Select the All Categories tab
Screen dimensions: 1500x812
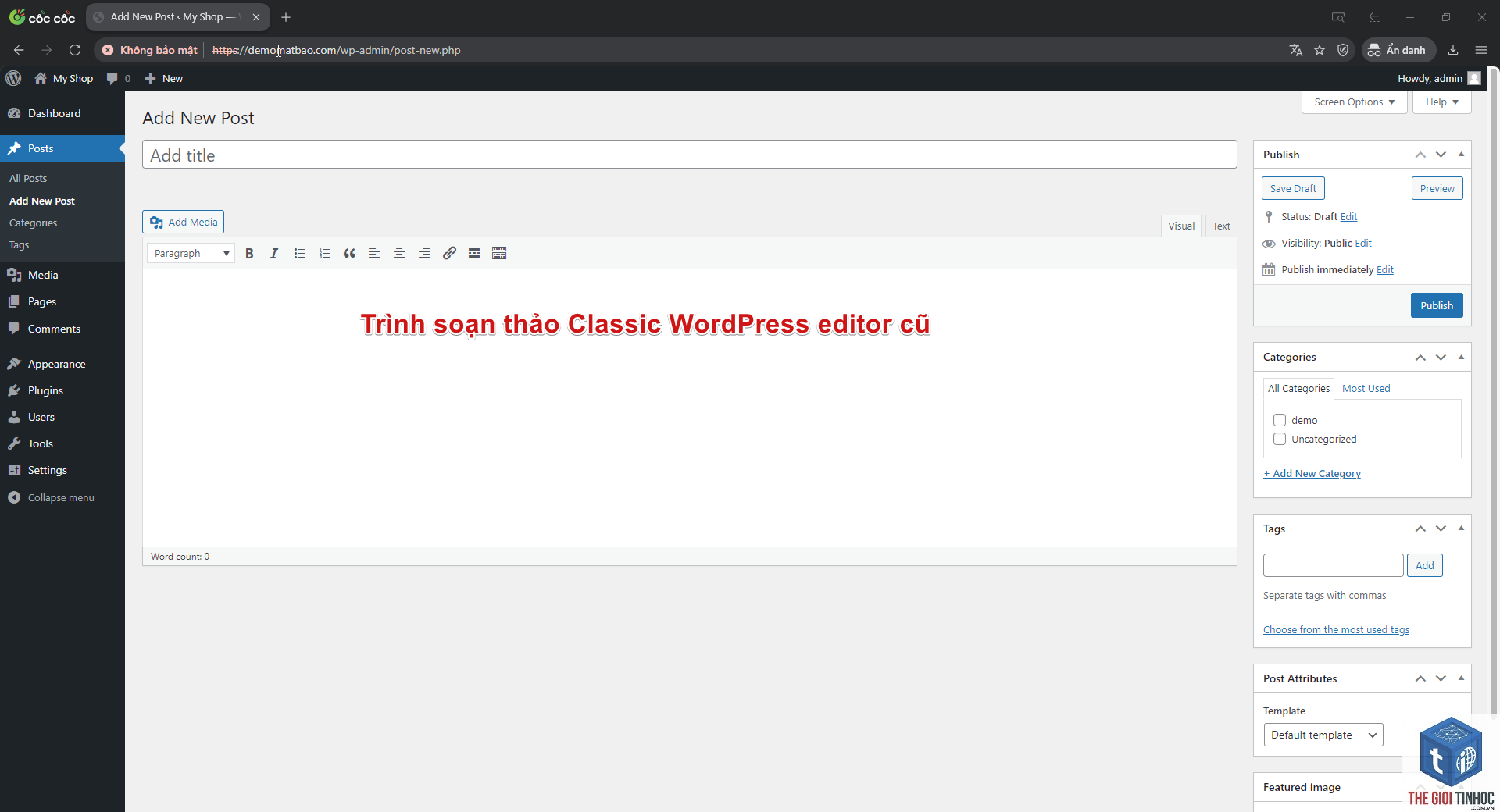(x=1298, y=388)
